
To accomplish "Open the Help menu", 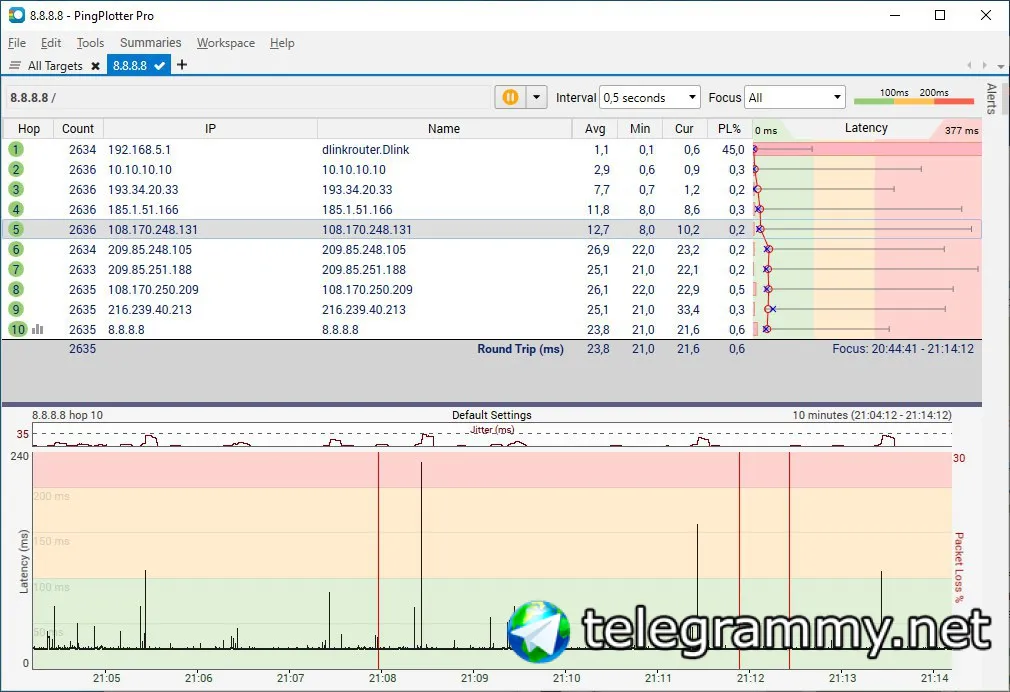I will [282, 43].
